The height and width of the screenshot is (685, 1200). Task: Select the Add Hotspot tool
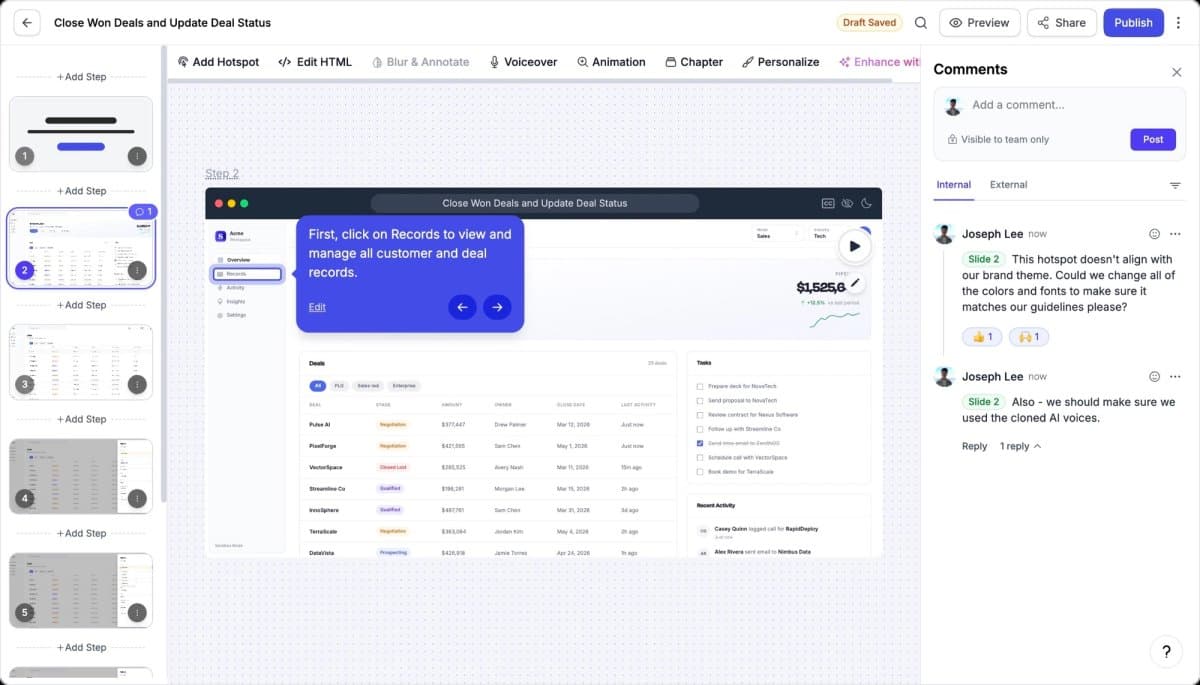point(218,62)
